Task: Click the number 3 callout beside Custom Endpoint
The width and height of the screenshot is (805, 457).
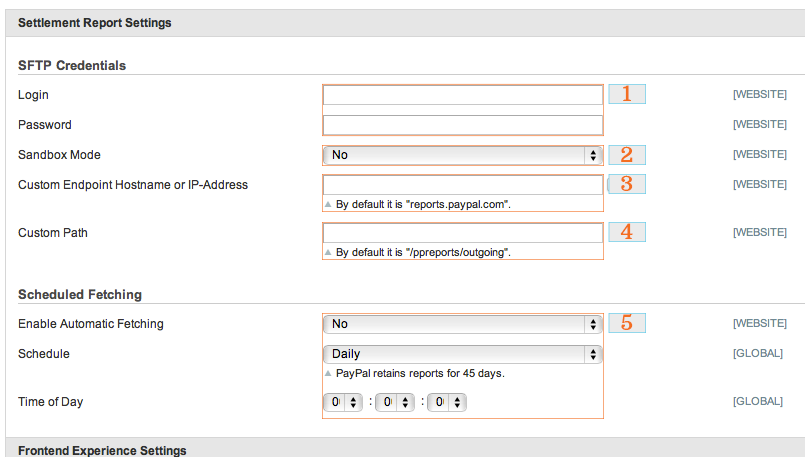Action: click(x=627, y=184)
